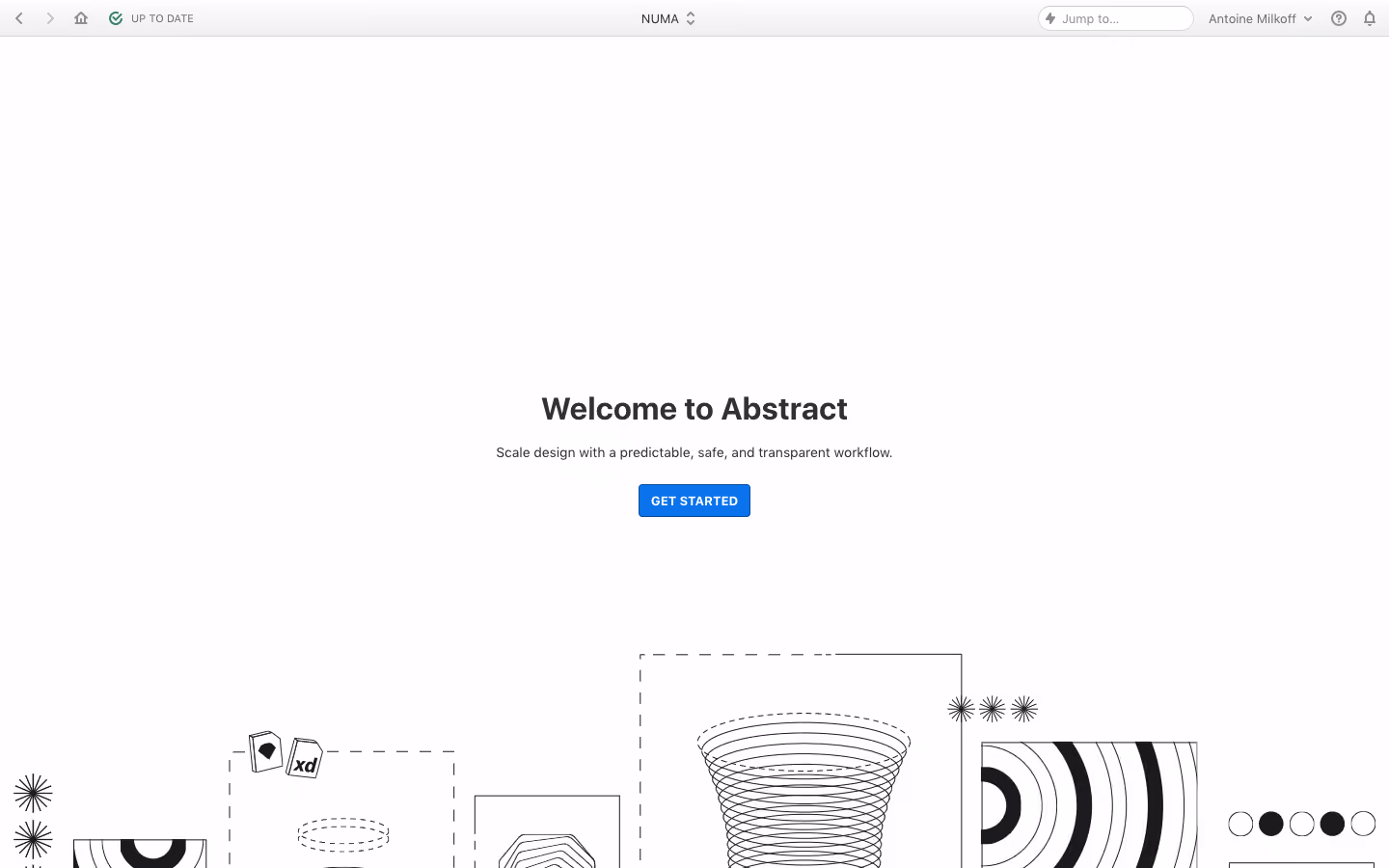Screen dimensions: 1389x868
Task: Expand the Antoine Milkoff account menu
Action: pyautogui.click(x=1260, y=18)
